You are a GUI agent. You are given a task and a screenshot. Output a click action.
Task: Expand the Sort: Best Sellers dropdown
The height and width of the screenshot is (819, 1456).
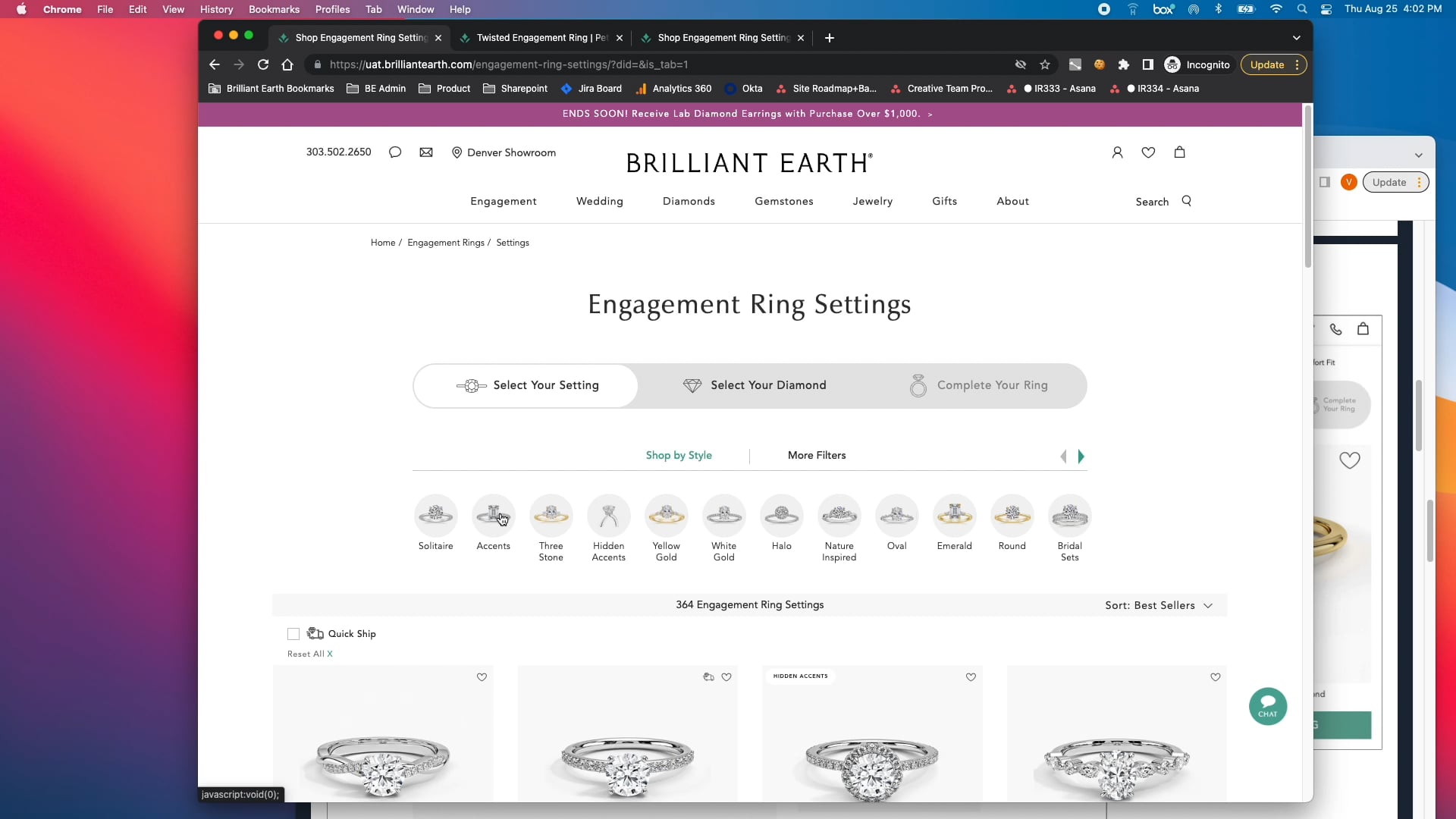[x=1159, y=605]
